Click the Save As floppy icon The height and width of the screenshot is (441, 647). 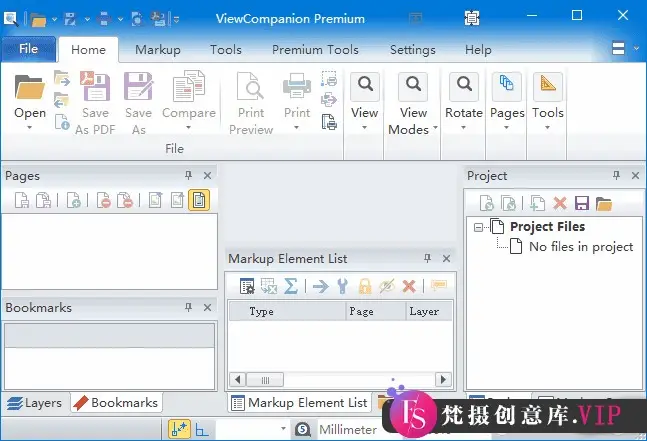coord(139,86)
